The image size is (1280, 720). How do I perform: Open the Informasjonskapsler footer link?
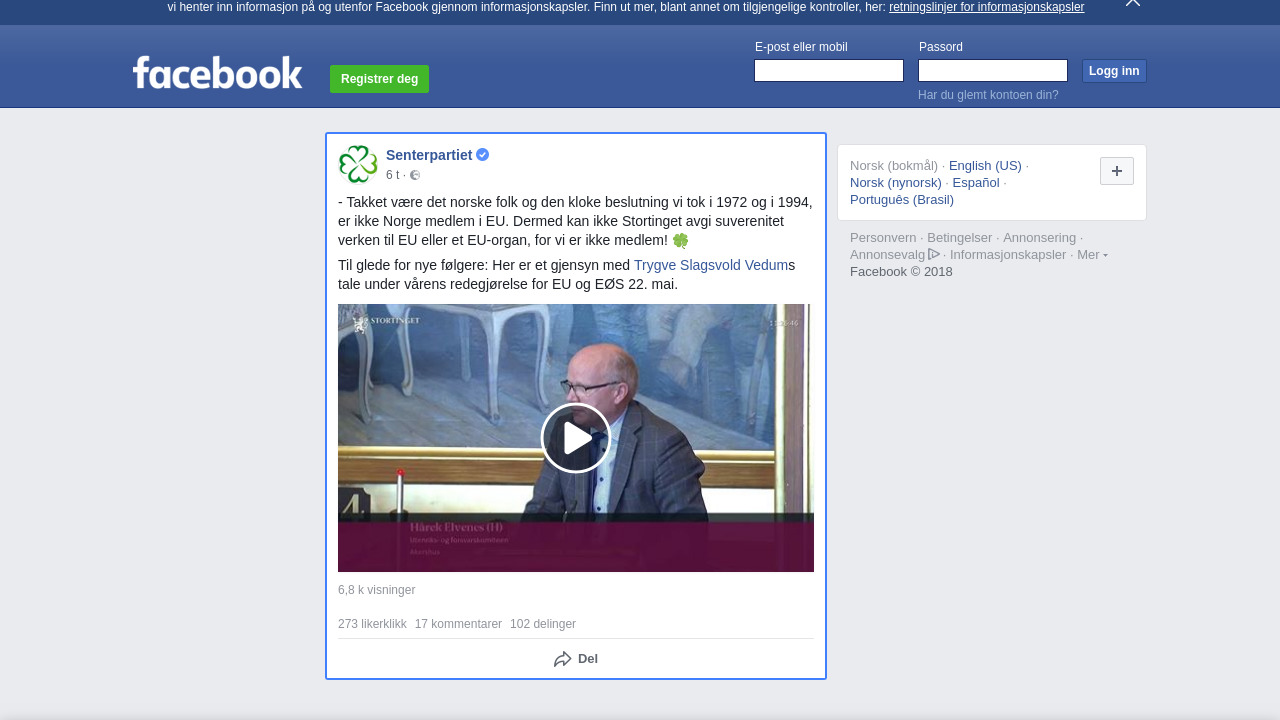pyautogui.click(x=1008, y=255)
